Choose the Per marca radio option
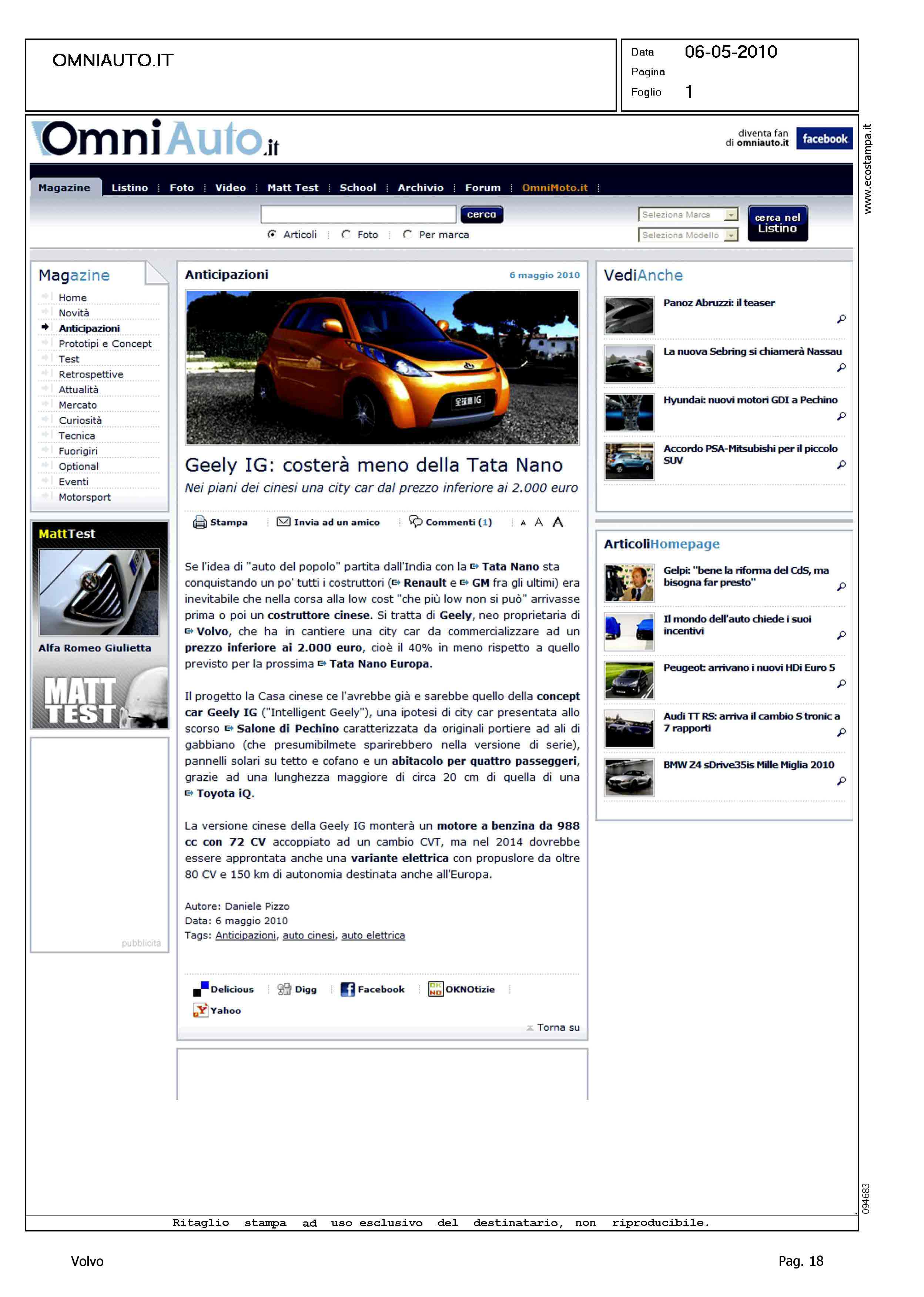Image resolution: width=924 pixels, height=1297 pixels. point(407,234)
